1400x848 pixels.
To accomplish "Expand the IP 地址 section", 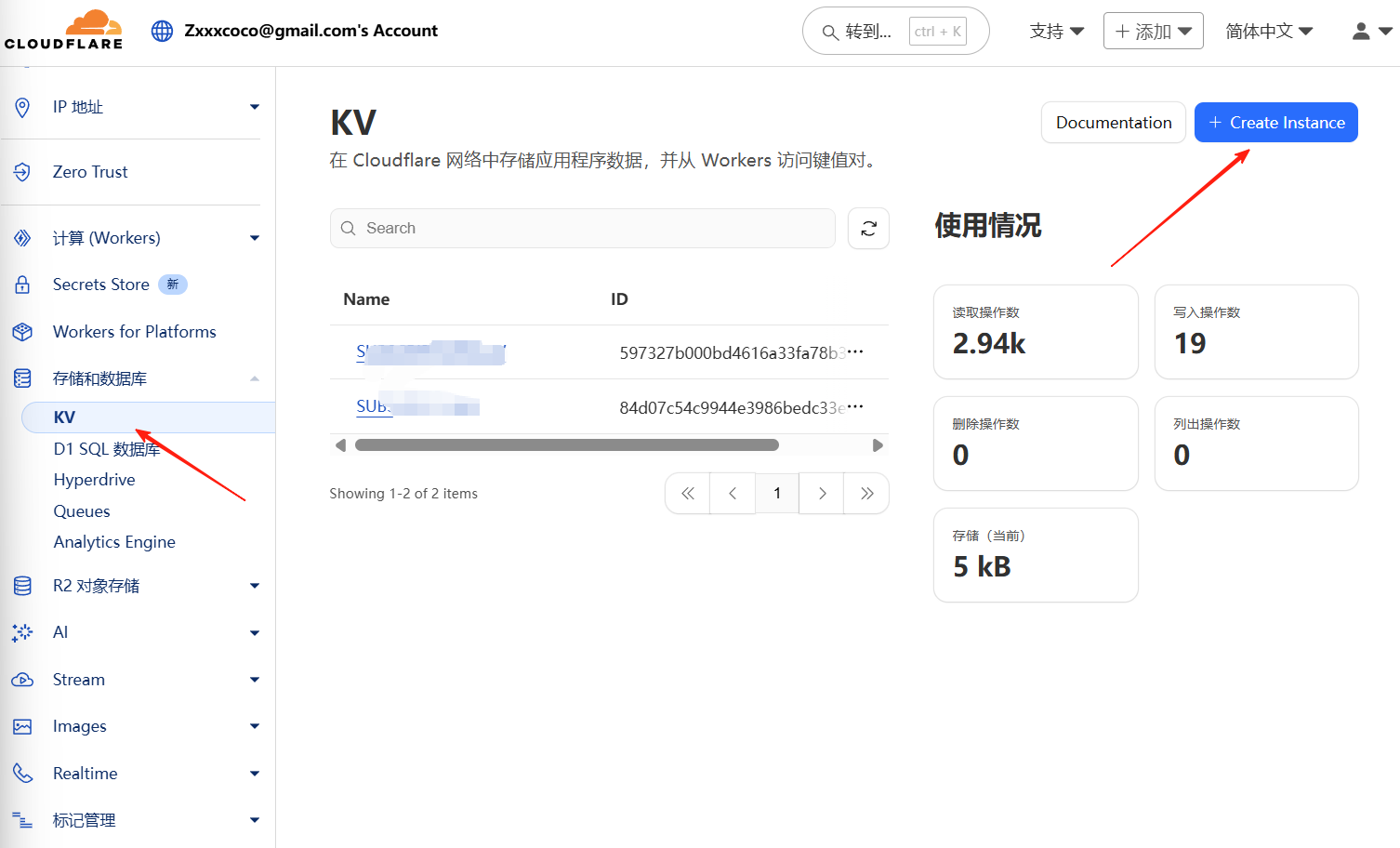I will (x=255, y=107).
